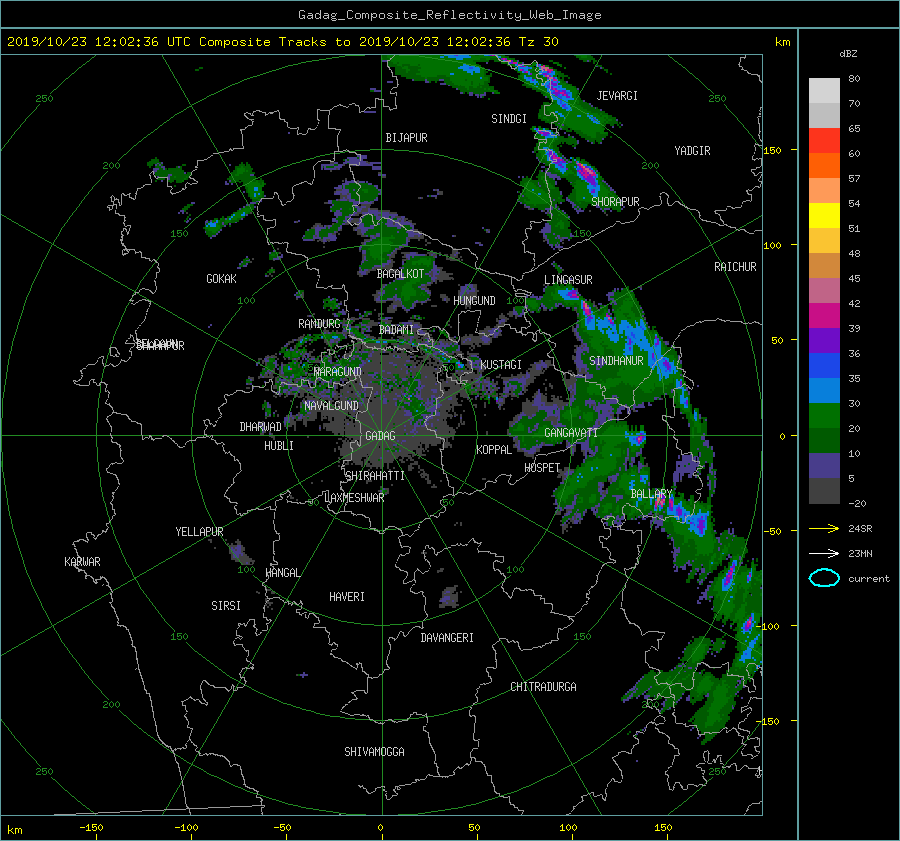Pick the bright yellow dBZ legend swatch

tap(824, 215)
